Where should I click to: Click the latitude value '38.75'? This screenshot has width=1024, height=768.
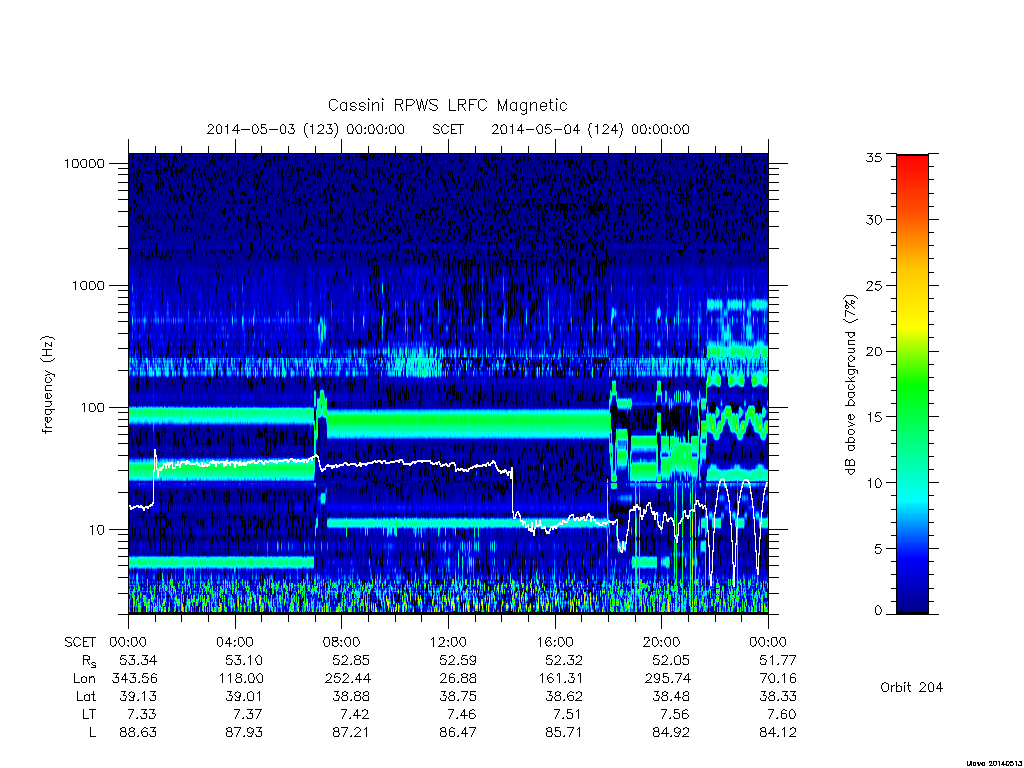457,696
